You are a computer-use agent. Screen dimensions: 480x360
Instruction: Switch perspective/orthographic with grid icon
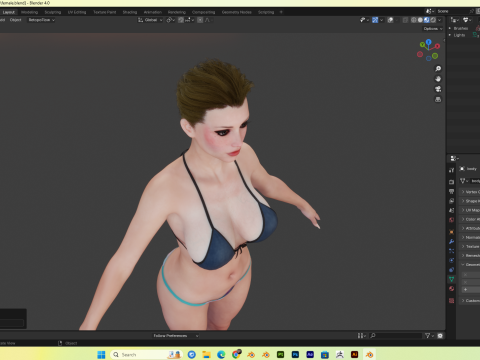click(x=438, y=99)
